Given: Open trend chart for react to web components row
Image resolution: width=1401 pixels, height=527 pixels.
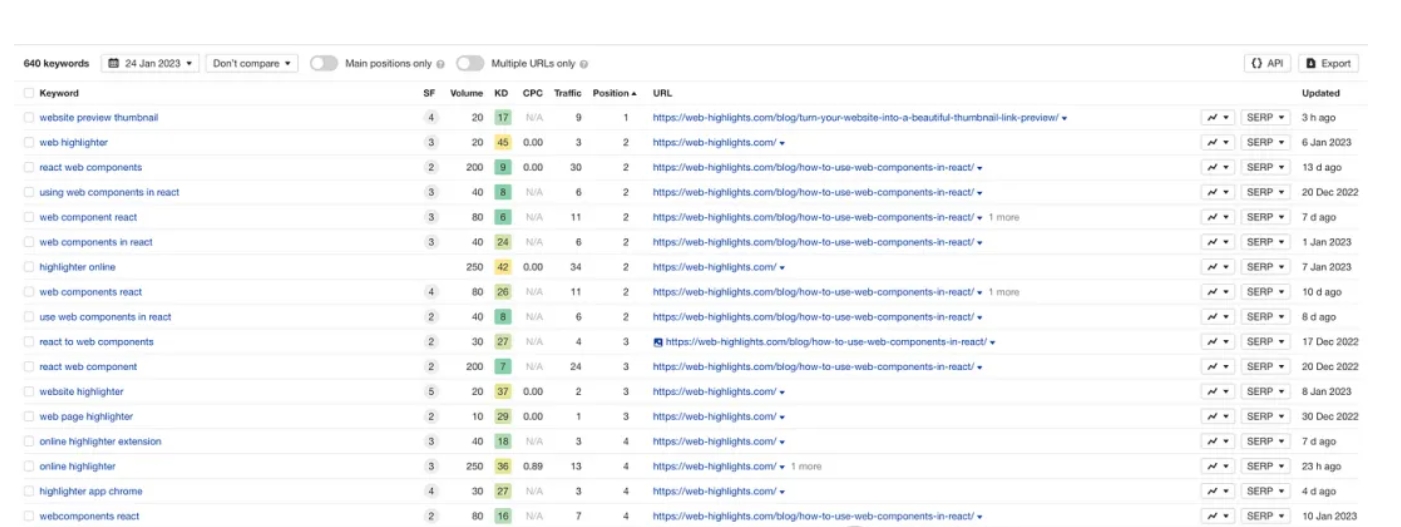Looking at the screenshot, I should (x=1217, y=342).
